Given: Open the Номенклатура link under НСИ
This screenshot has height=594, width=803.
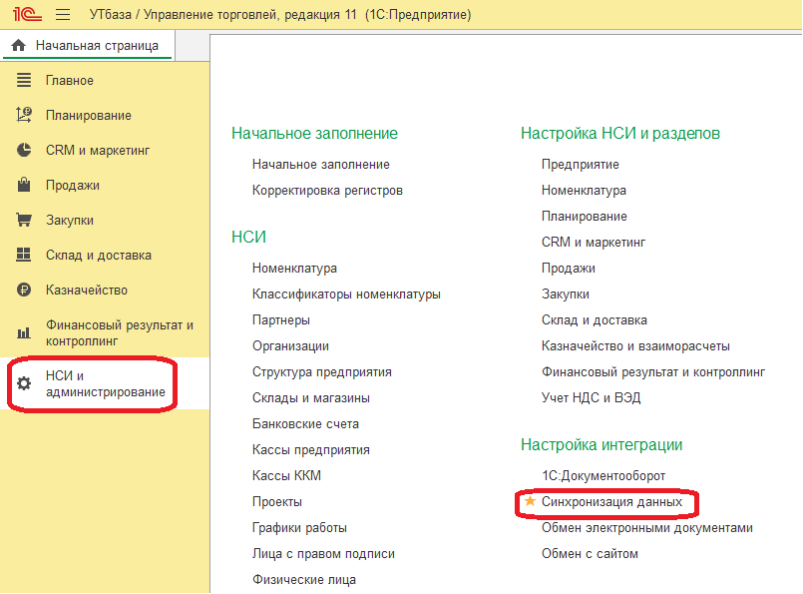Looking at the screenshot, I should coord(294,268).
